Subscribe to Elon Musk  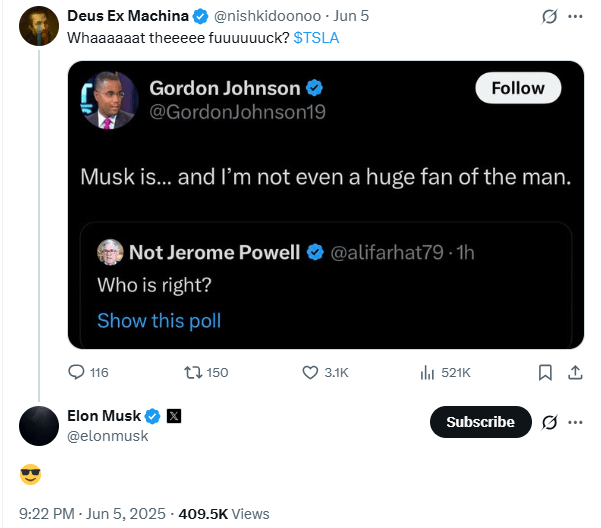480,422
